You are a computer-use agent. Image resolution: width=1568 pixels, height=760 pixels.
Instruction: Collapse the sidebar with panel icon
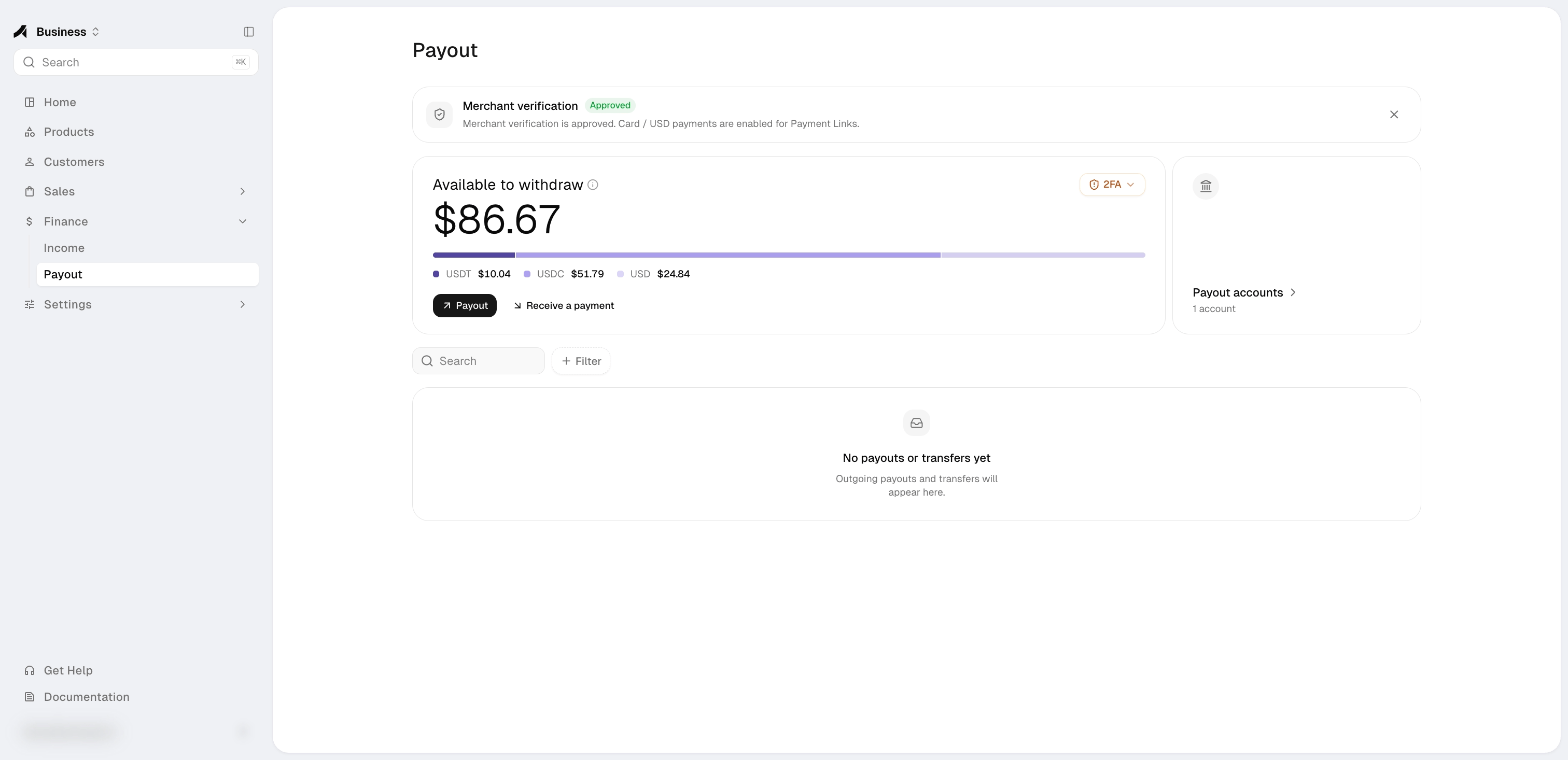click(x=249, y=32)
